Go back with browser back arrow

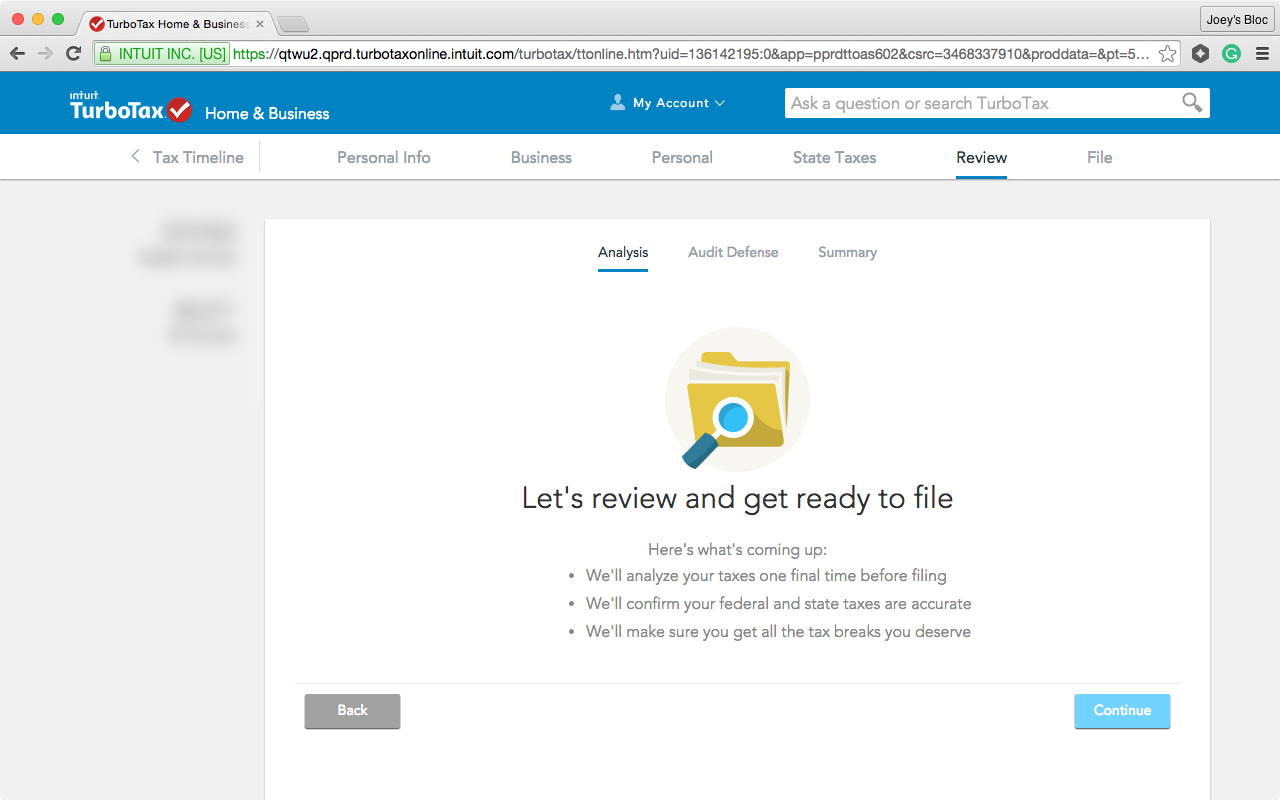(18, 54)
